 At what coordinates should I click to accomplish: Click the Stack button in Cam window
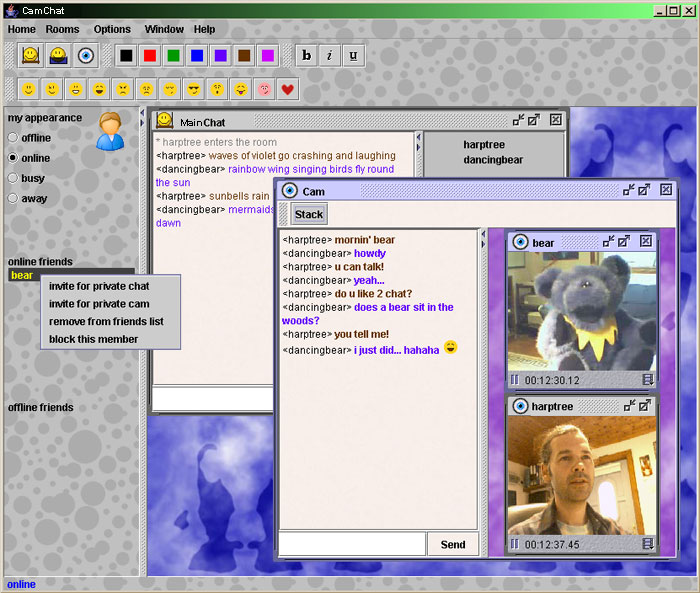pos(308,214)
